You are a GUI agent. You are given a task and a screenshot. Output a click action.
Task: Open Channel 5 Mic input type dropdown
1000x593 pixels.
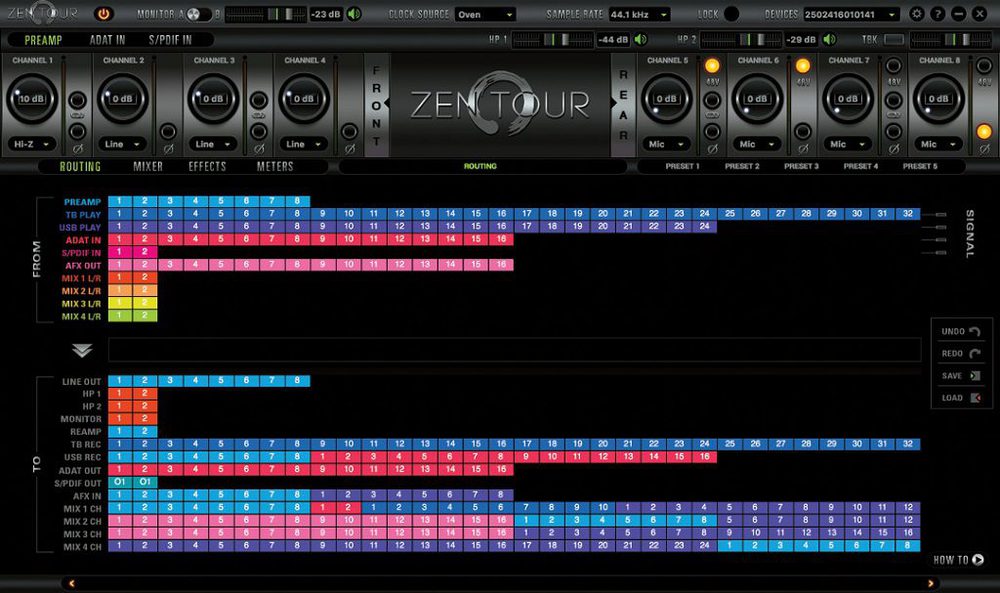click(x=666, y=144)
